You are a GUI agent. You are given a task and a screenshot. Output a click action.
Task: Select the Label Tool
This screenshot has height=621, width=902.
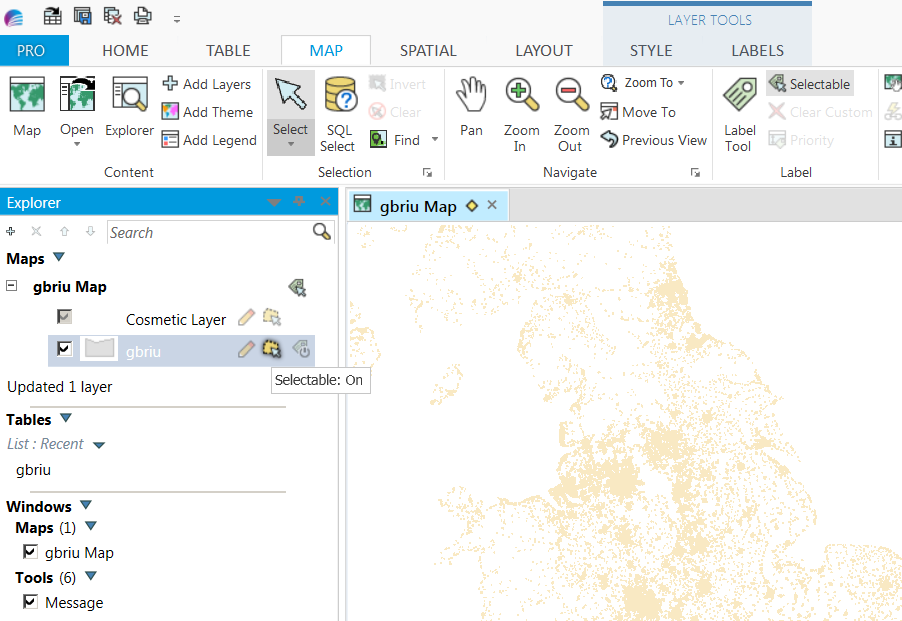739,110
